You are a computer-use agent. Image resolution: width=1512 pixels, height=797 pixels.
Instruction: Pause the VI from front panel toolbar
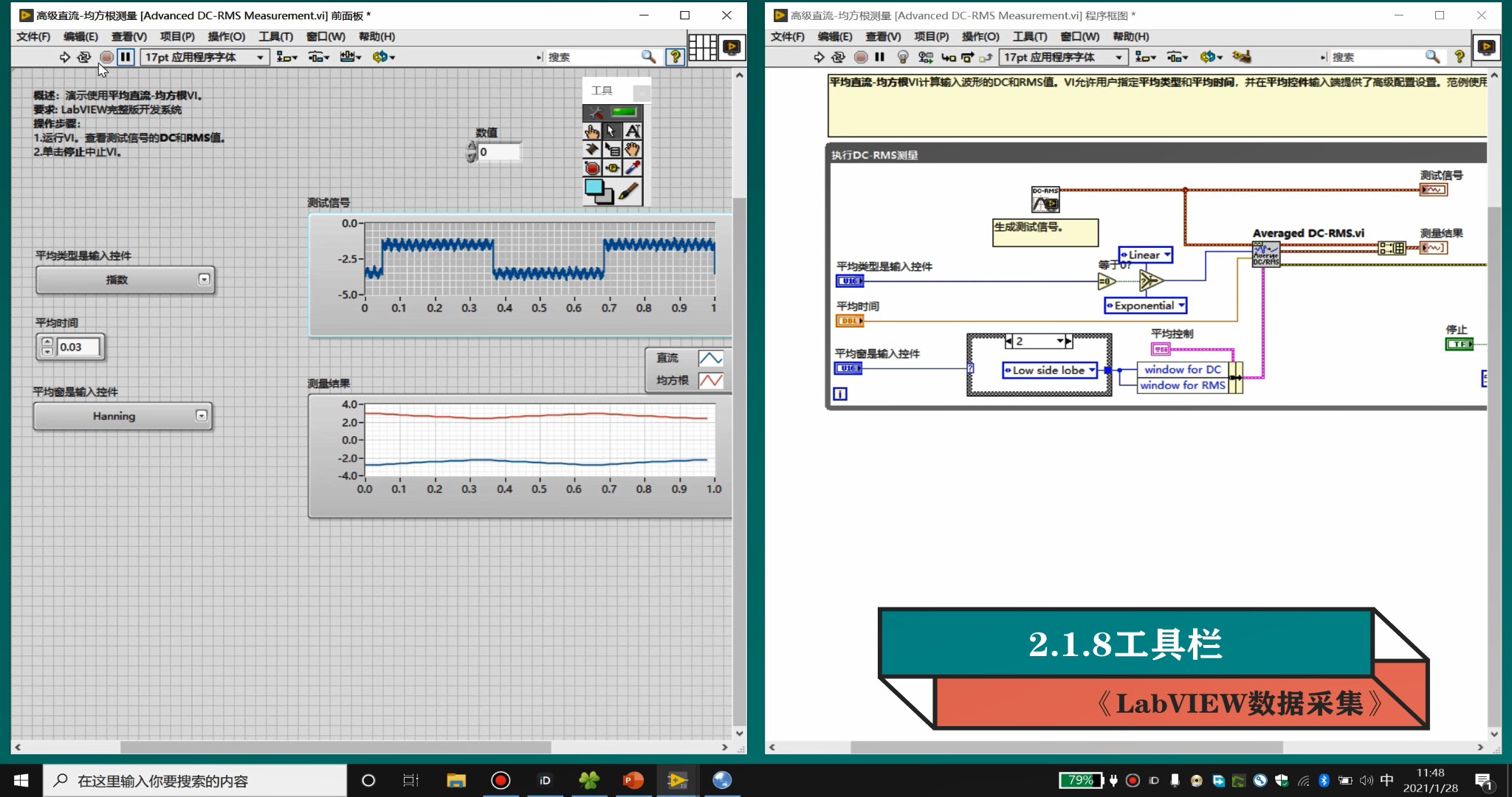(x=126, y=57)
